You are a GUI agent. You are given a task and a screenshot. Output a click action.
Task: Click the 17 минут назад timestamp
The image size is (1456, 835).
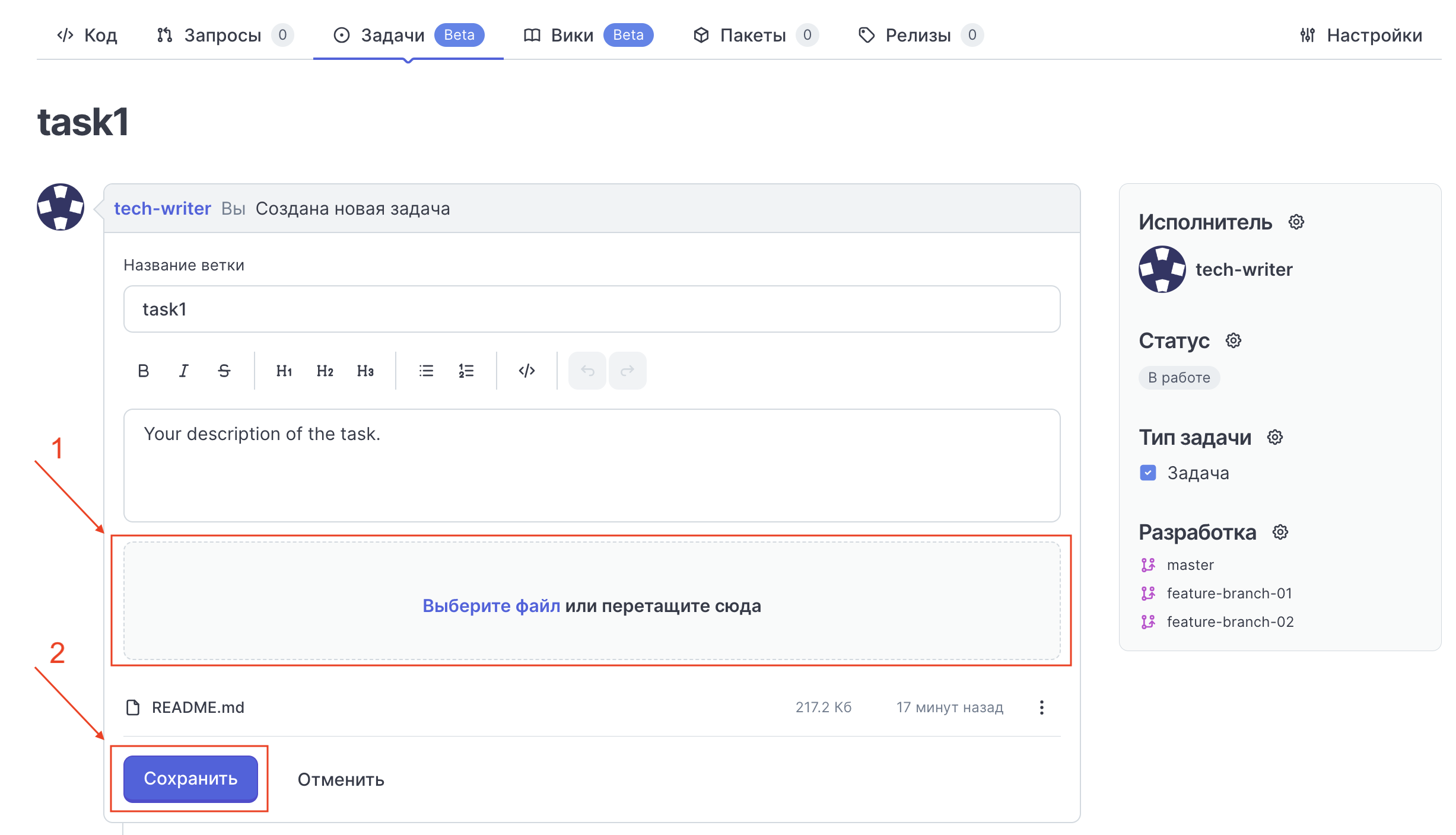pos(950,707)
